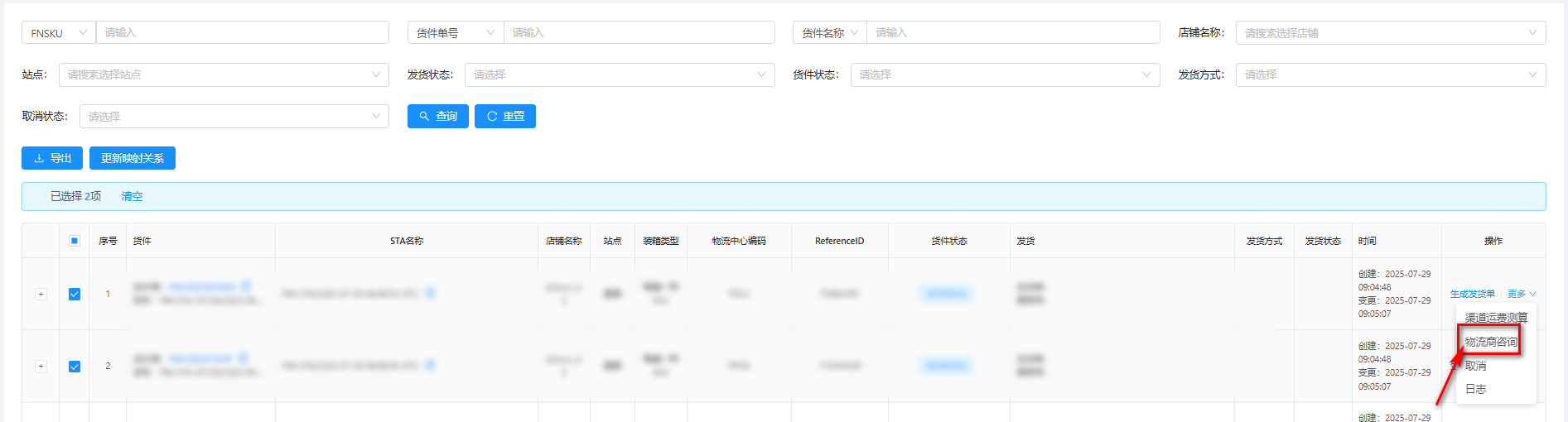Click 生成发货单 link in row 1
This screenshot has height=422, width=1568.
point(1472,294)
